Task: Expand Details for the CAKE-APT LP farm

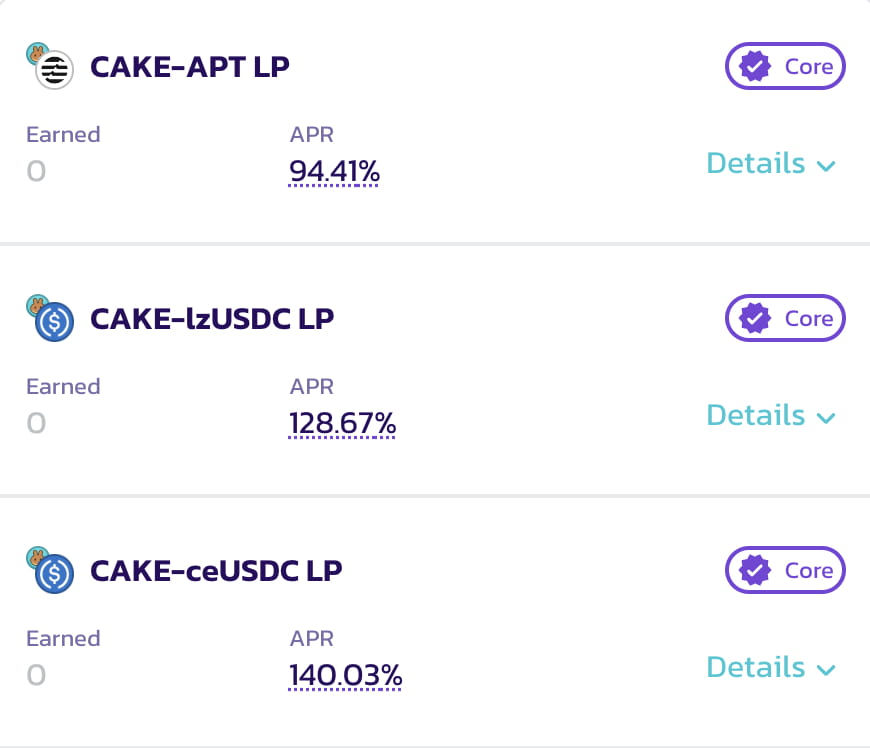Action: click(x=772, y=163)
